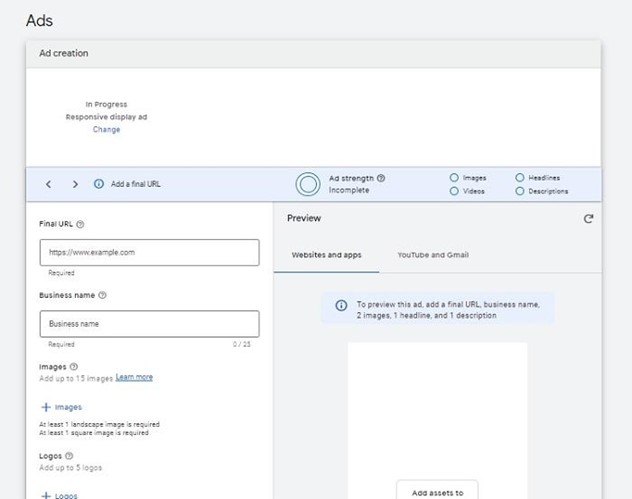The image size is (632, 499).
Task: Click the help icon beside Images label
Action: (74, 367)
